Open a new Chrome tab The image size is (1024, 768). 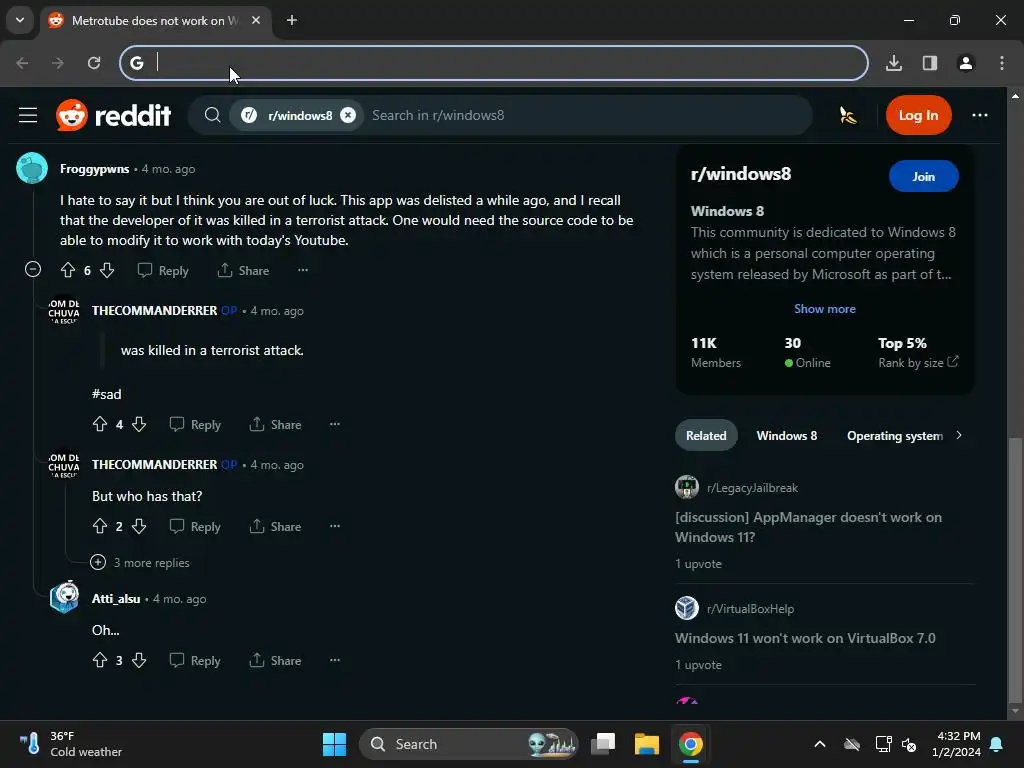pos(292,20)
